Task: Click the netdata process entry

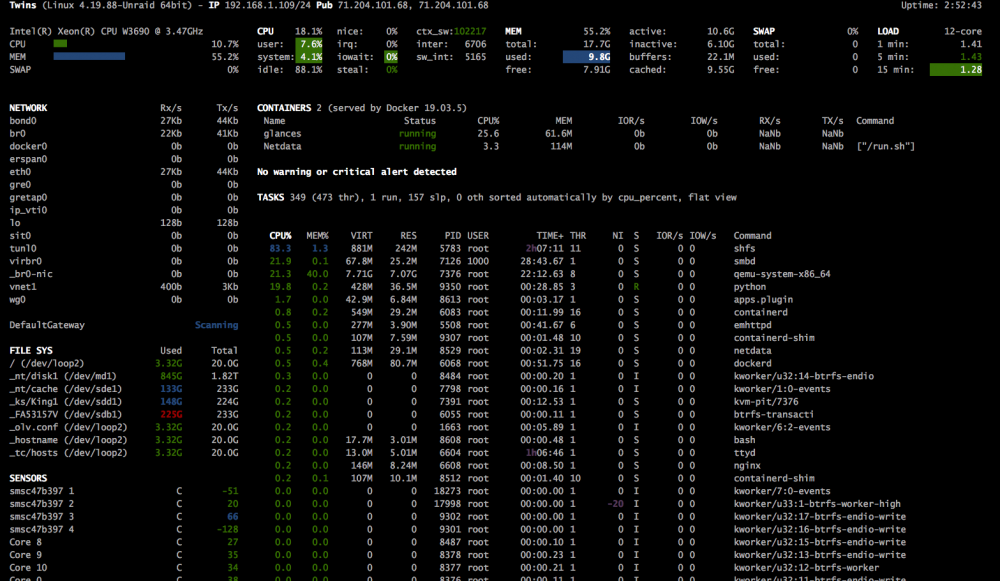Action: coord(752,350)
